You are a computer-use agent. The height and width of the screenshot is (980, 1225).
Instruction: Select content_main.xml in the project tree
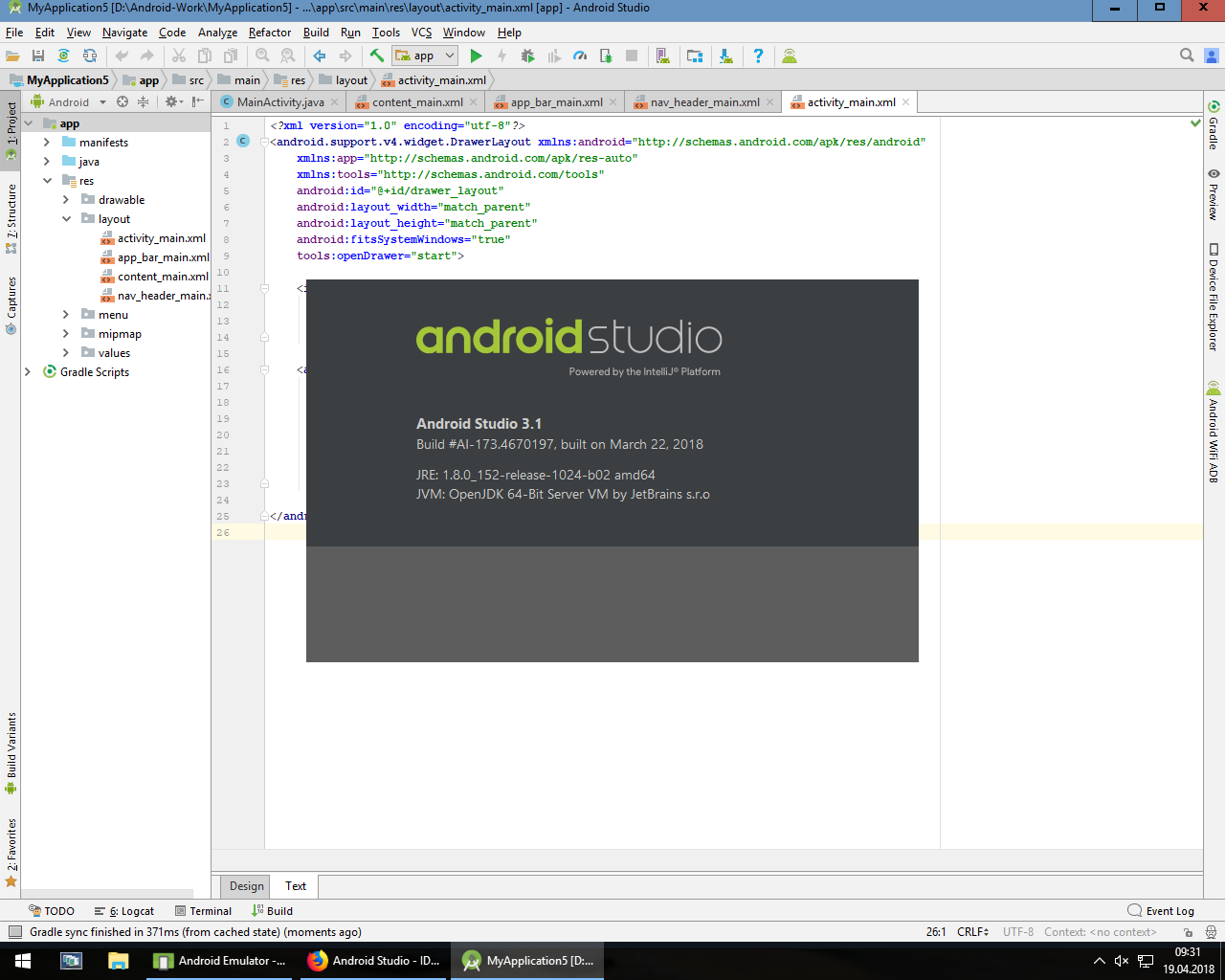[163, 277]
